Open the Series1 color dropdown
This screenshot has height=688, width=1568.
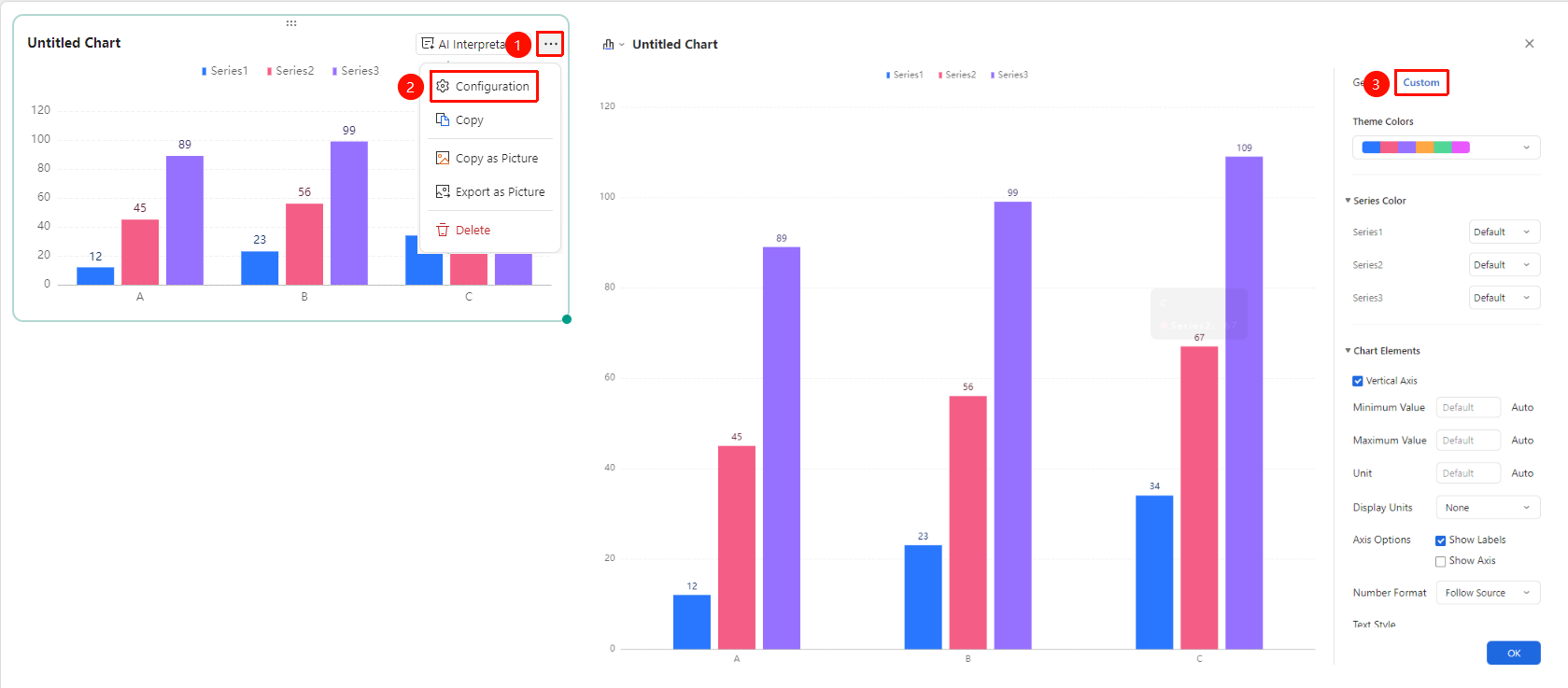tap(1504, 232)
